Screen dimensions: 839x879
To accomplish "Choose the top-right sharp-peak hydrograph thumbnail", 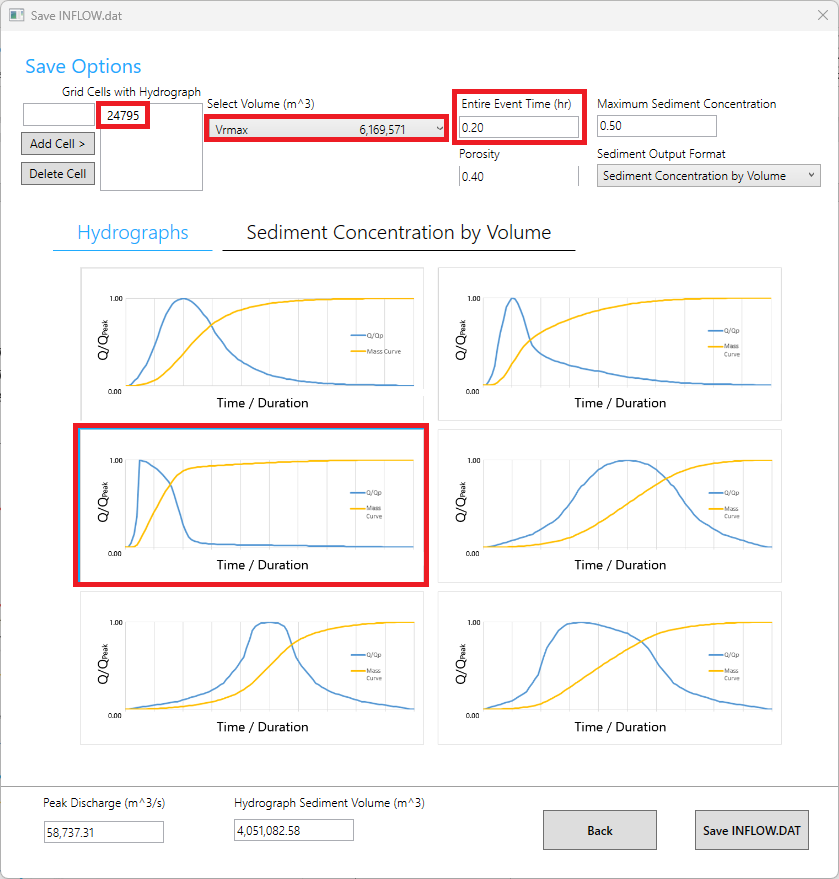I will (609, 344).
